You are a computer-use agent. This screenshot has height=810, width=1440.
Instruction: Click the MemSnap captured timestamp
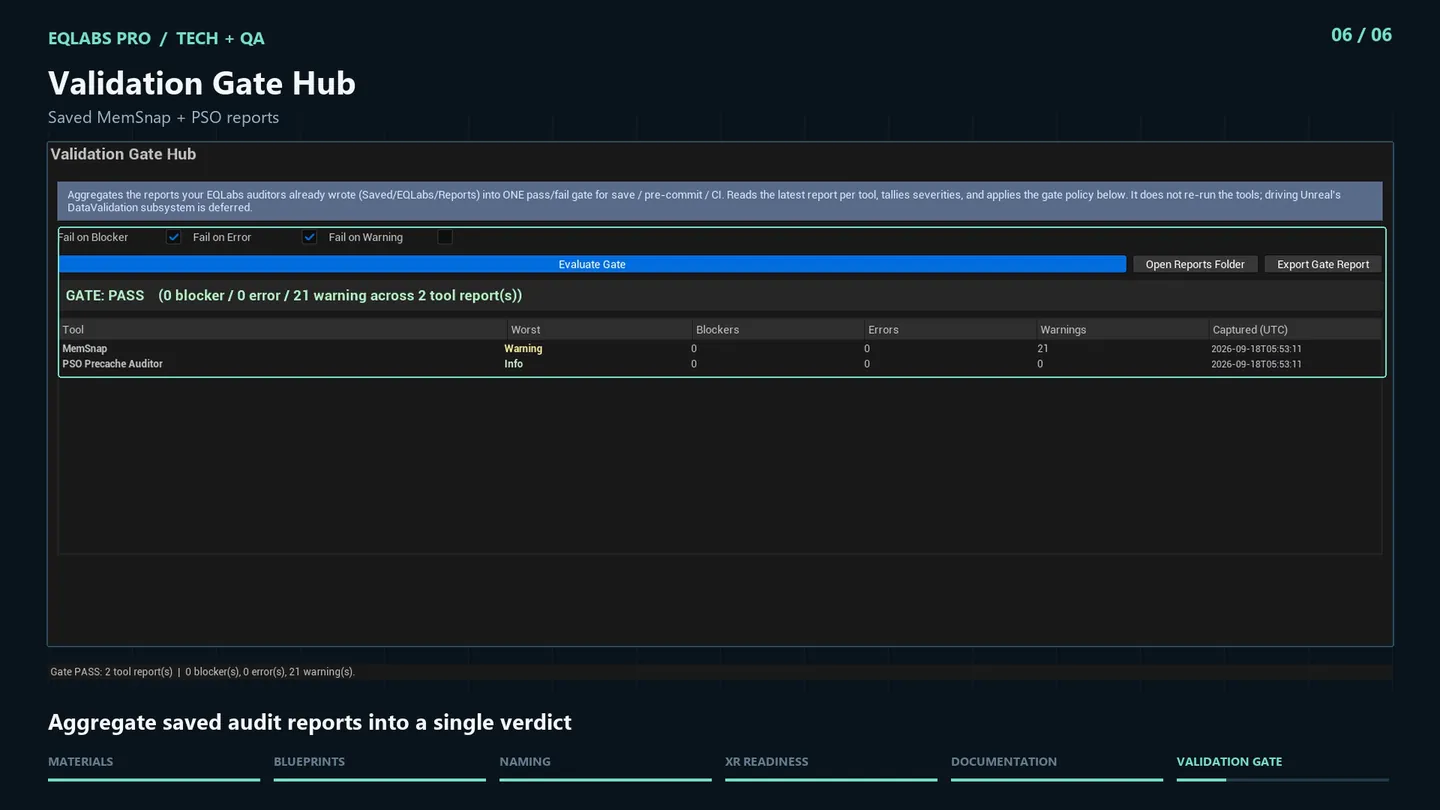click(x=1256, y=349)
